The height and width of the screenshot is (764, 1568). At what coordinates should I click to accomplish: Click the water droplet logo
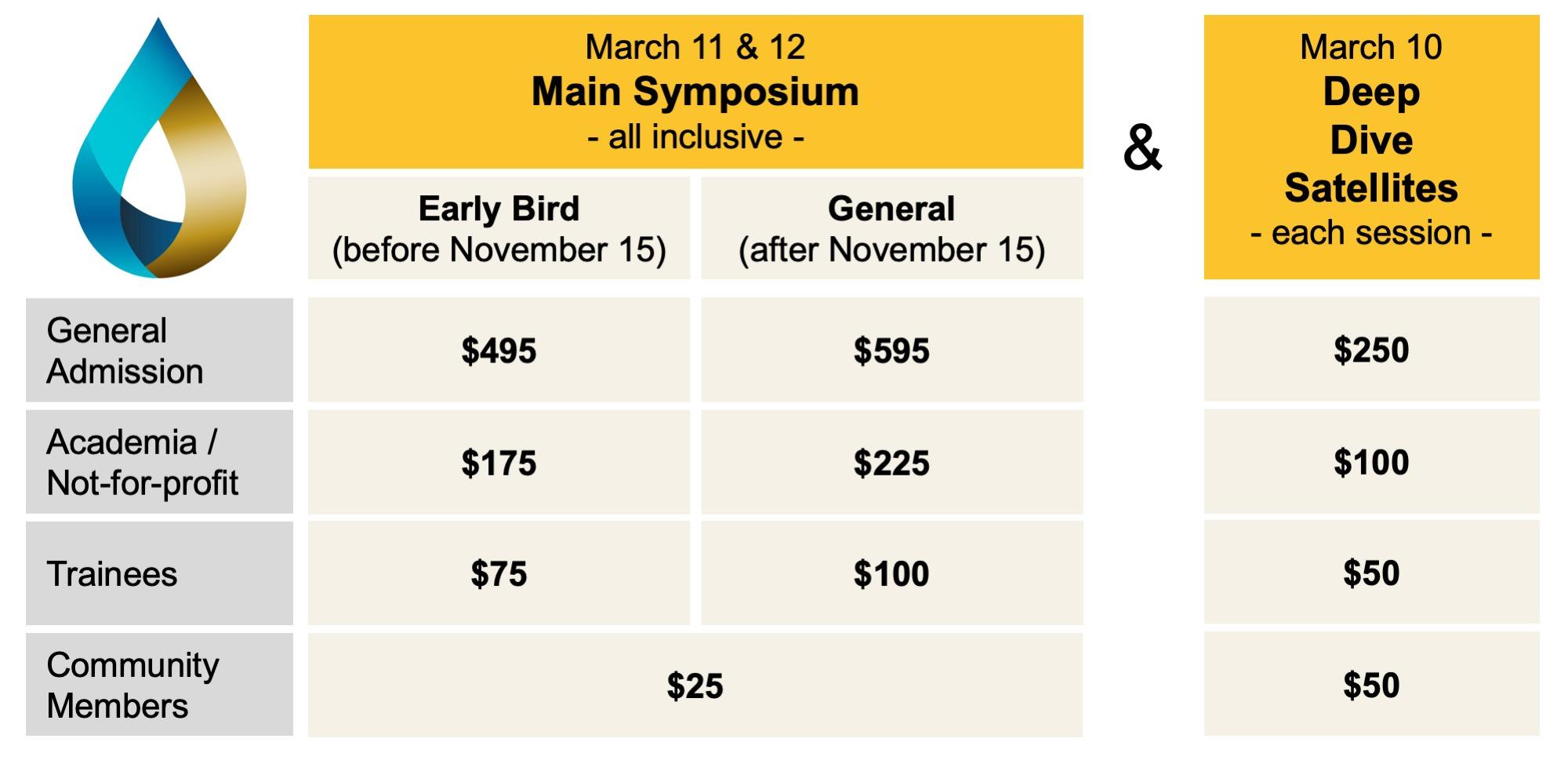[x=159, y=149]
